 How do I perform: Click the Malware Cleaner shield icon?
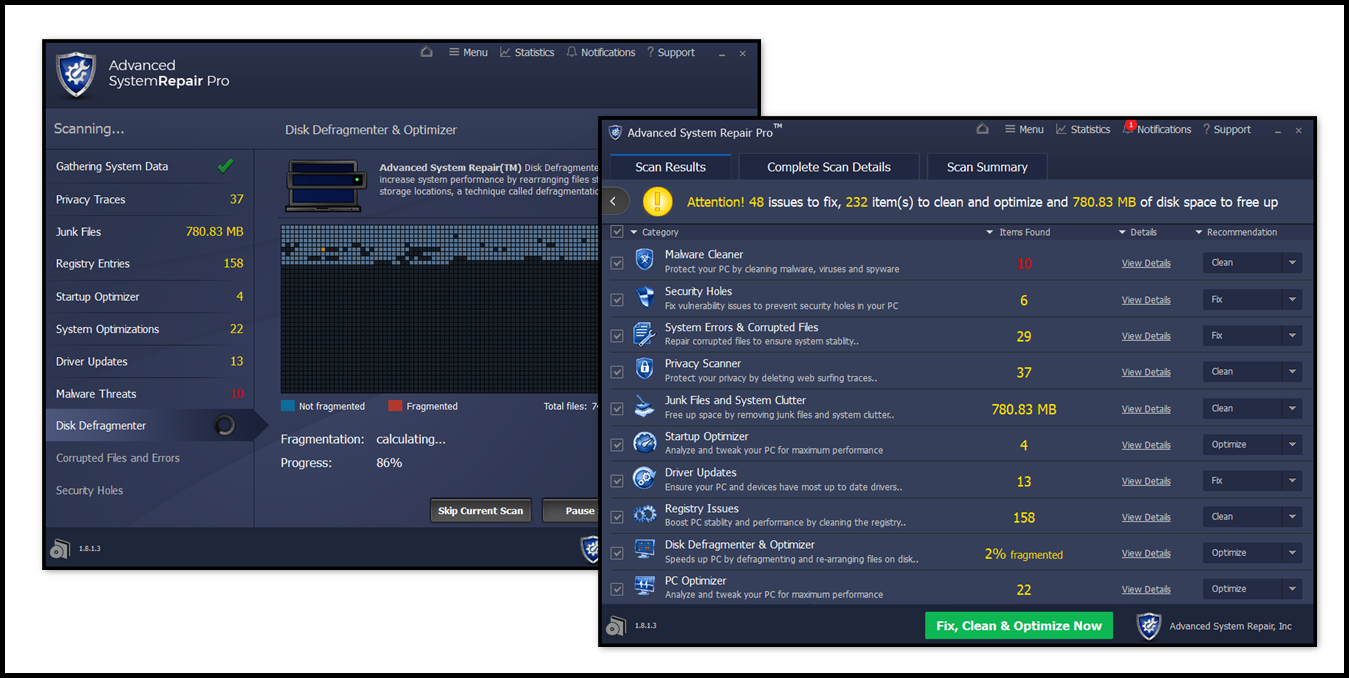(644, 261)
